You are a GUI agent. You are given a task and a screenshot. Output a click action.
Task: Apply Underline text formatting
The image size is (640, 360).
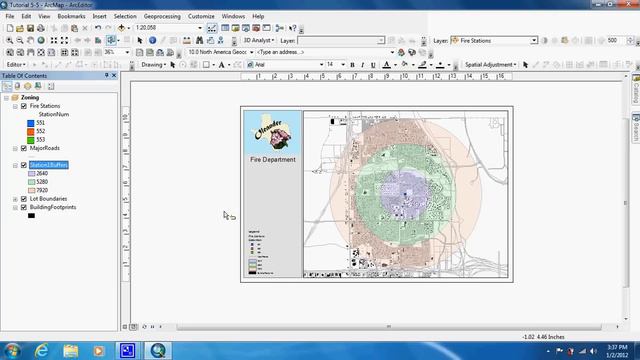[x=373, y=65]
